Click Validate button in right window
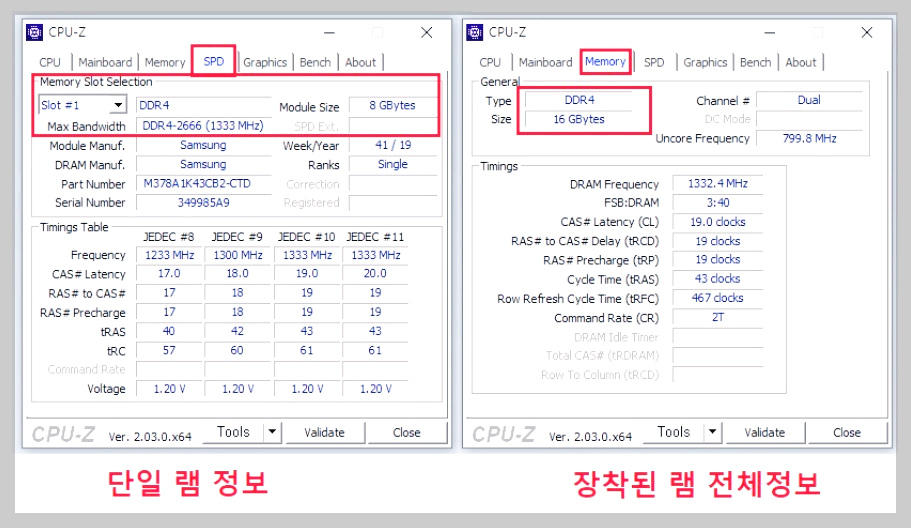 click(765, 432)
